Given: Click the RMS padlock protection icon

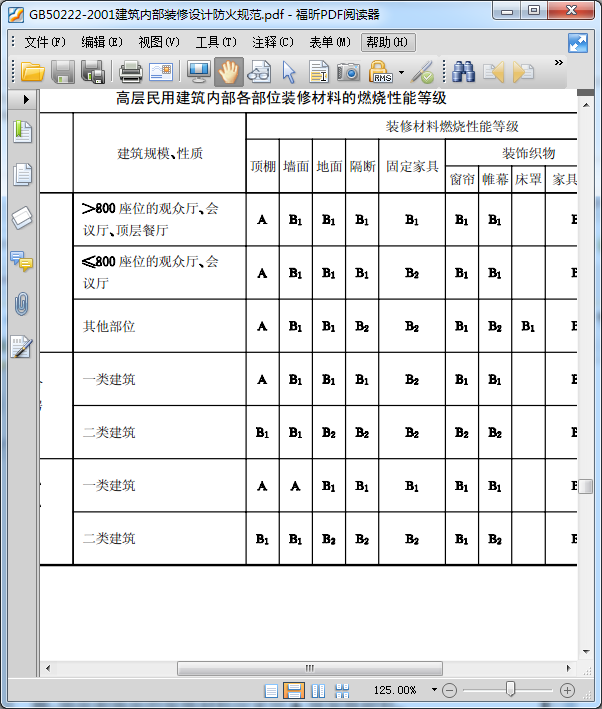Looking at the screenshot, I should point(381,72).
